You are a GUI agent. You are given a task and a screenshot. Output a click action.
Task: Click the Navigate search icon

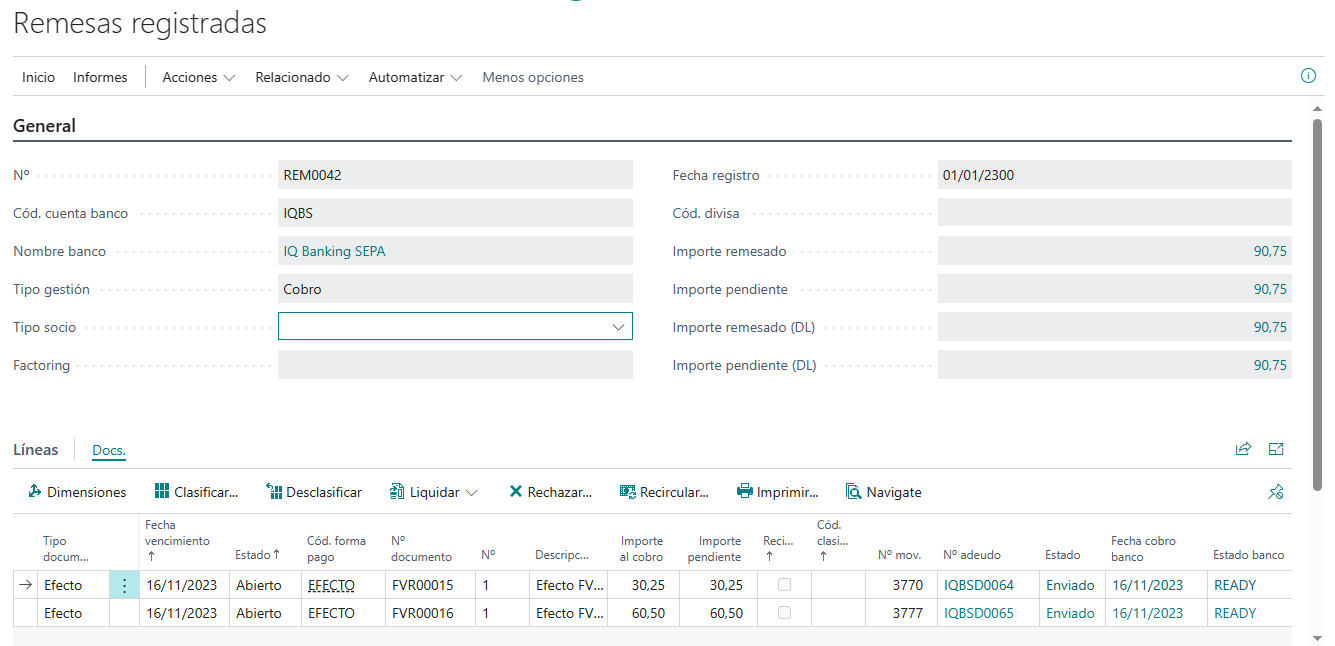point(853,492)
